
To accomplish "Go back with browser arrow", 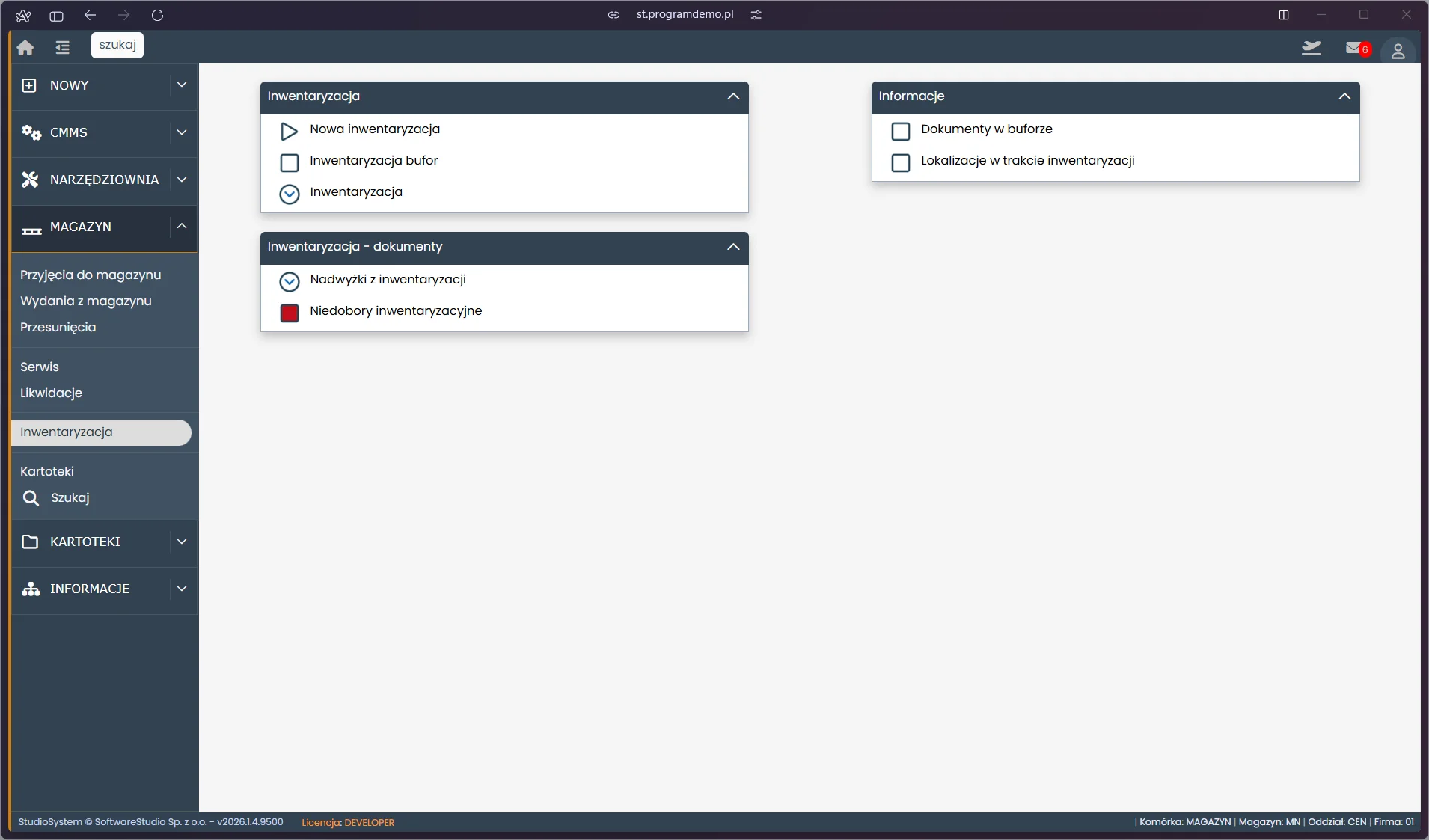I will (90, 15).
